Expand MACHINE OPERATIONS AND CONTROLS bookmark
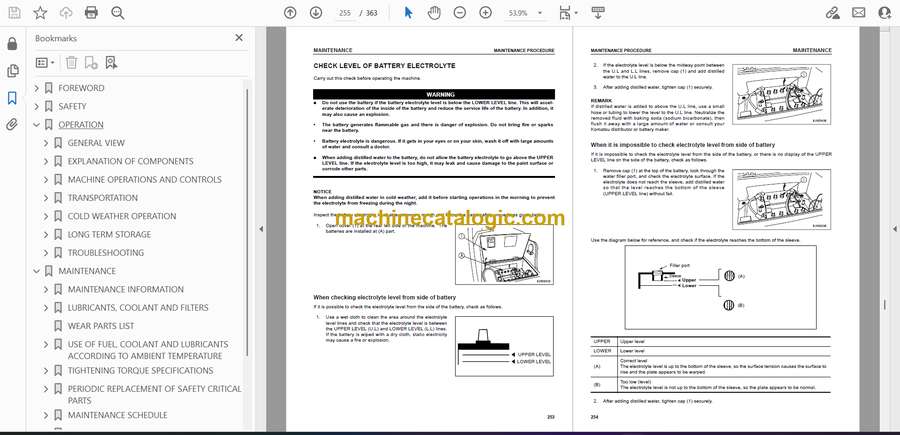 (46, 180)
